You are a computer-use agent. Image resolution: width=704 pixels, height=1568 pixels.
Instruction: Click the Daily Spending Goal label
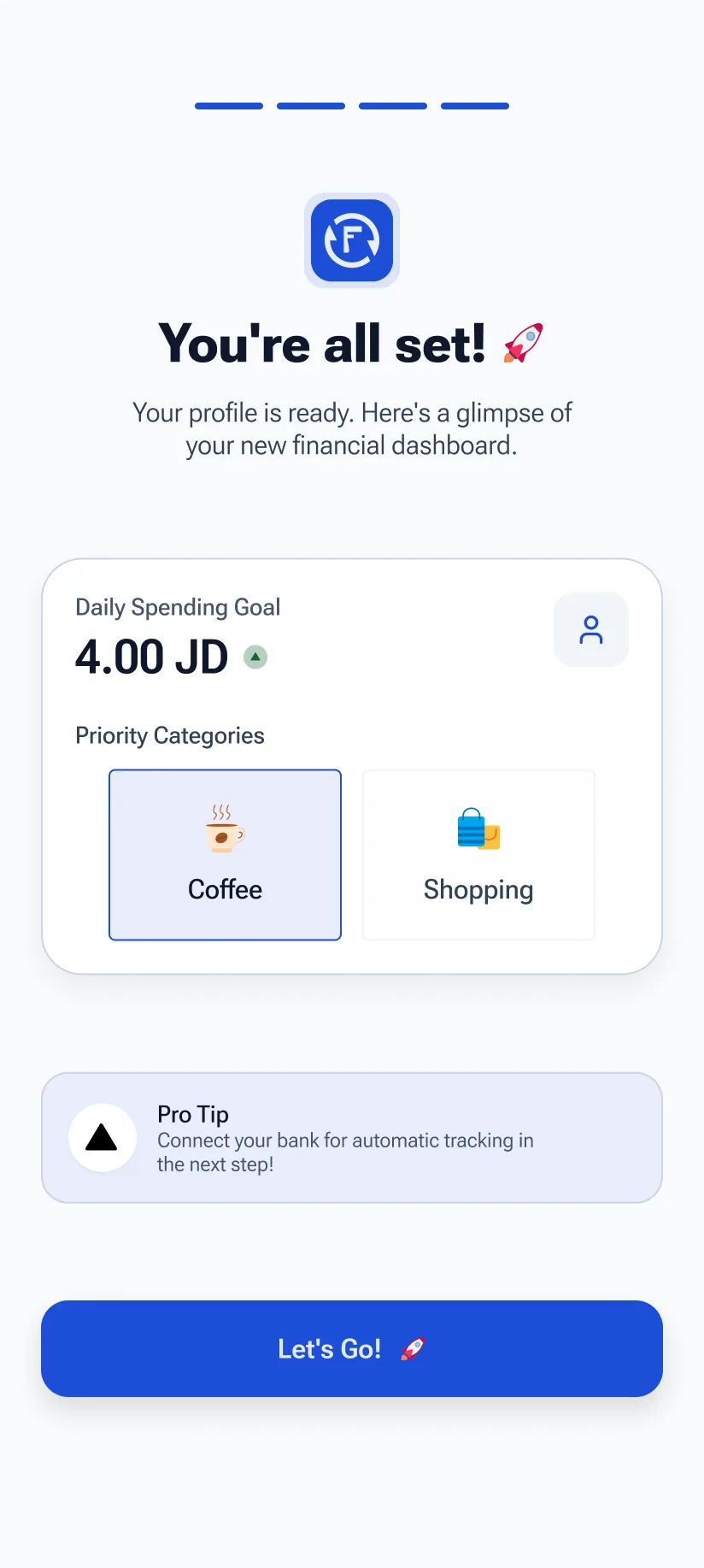178,607
